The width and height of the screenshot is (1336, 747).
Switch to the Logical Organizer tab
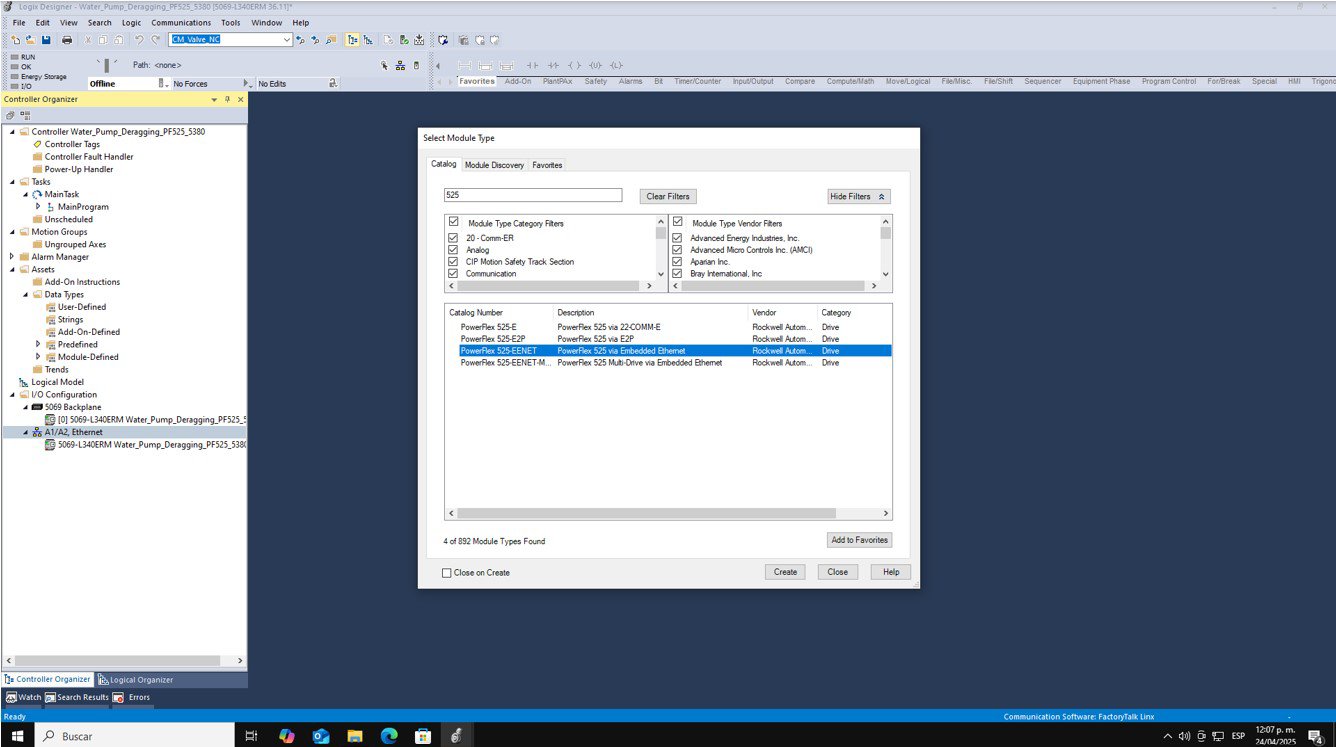point(136,680)
